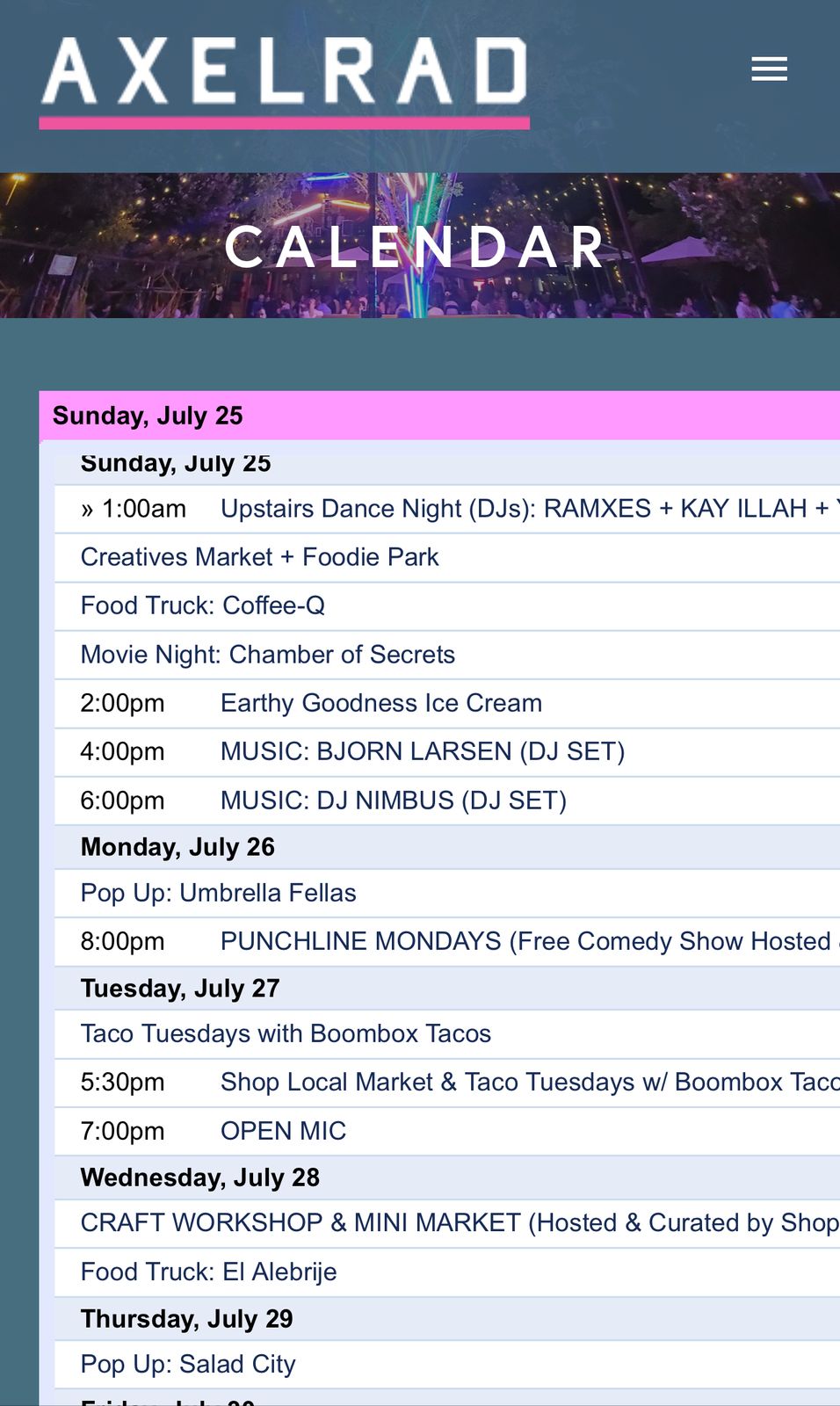Select Food Truck: Coffee-Q listing
The height and width of the screenshot is (1406, 840).
click(x=203, y=605)
